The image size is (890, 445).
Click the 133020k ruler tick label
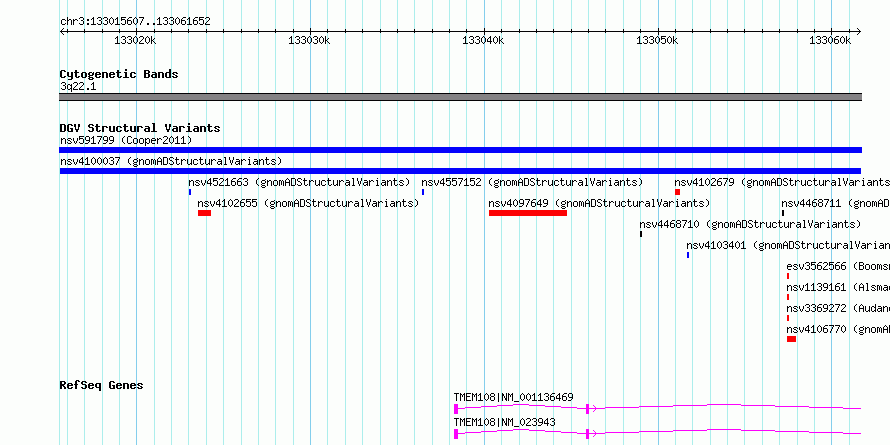[135, 40]
